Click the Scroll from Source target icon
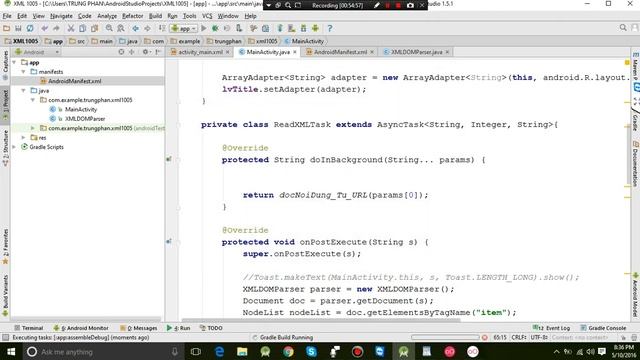Screen dimensions: 640x360 (121, 52)
